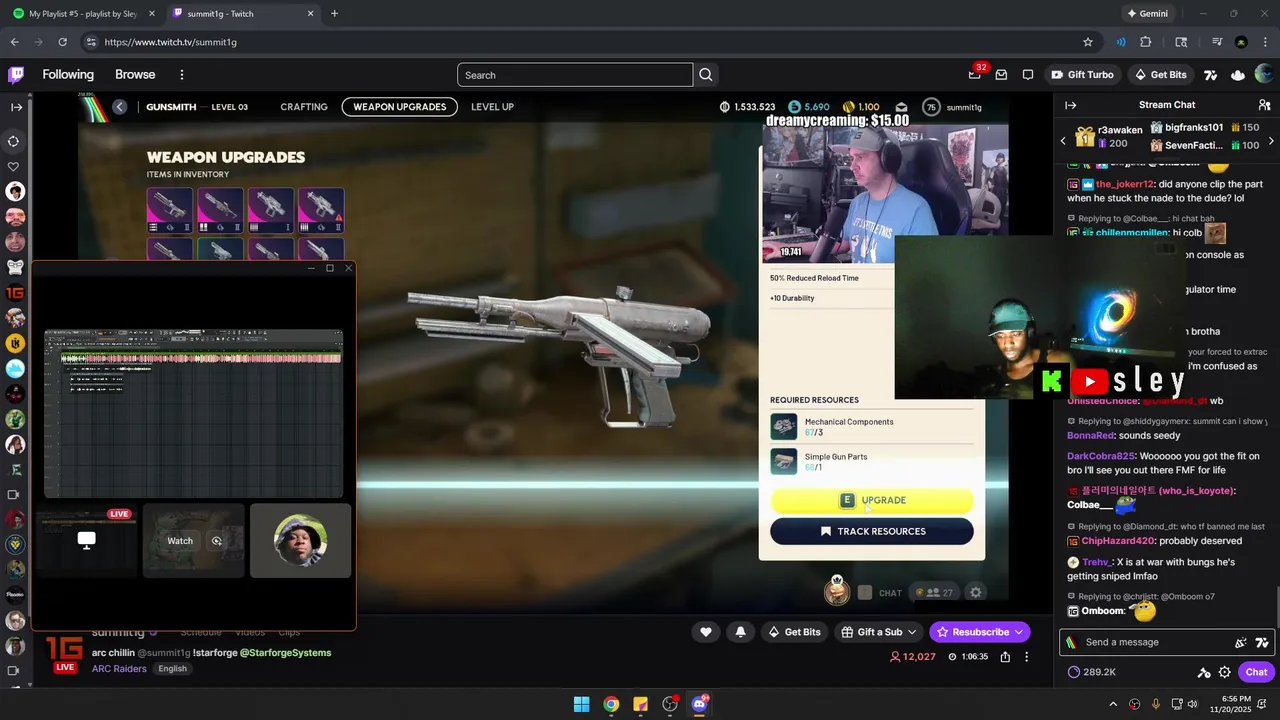This screenshot has height=720, width=1280.
Task: Open the Gift a Sub dropdown
Action: pyautogui.click(x=879, y=632)
